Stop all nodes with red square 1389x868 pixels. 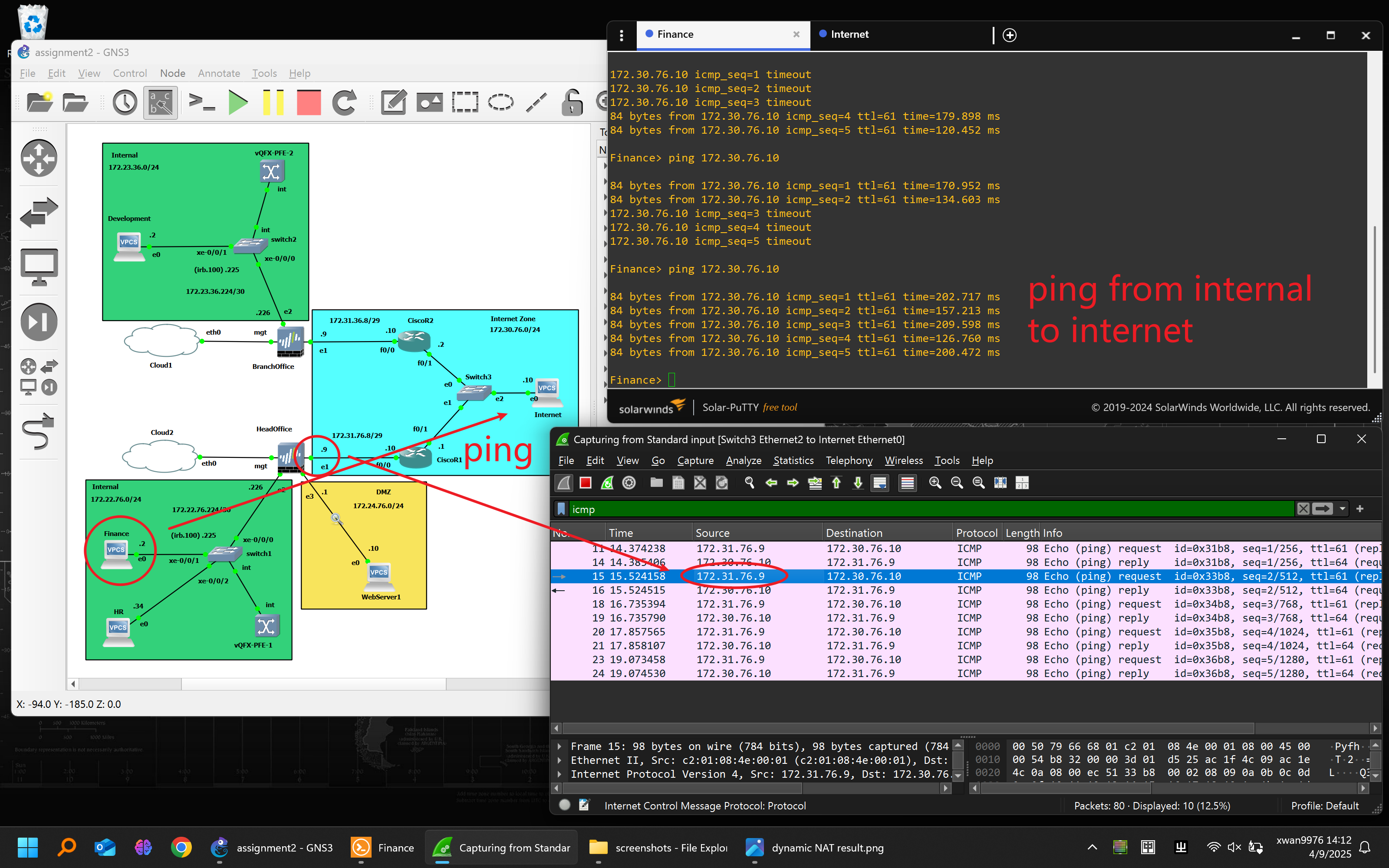[x=309, y=103]
